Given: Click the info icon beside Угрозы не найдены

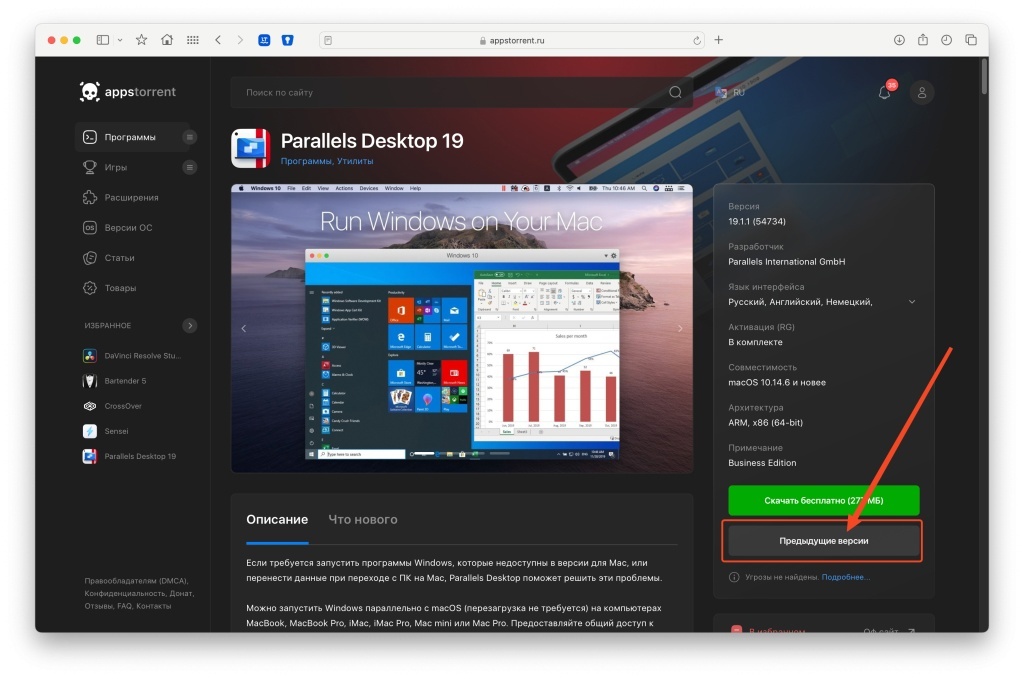Looking at the screenshot, I should click(734, 577).
